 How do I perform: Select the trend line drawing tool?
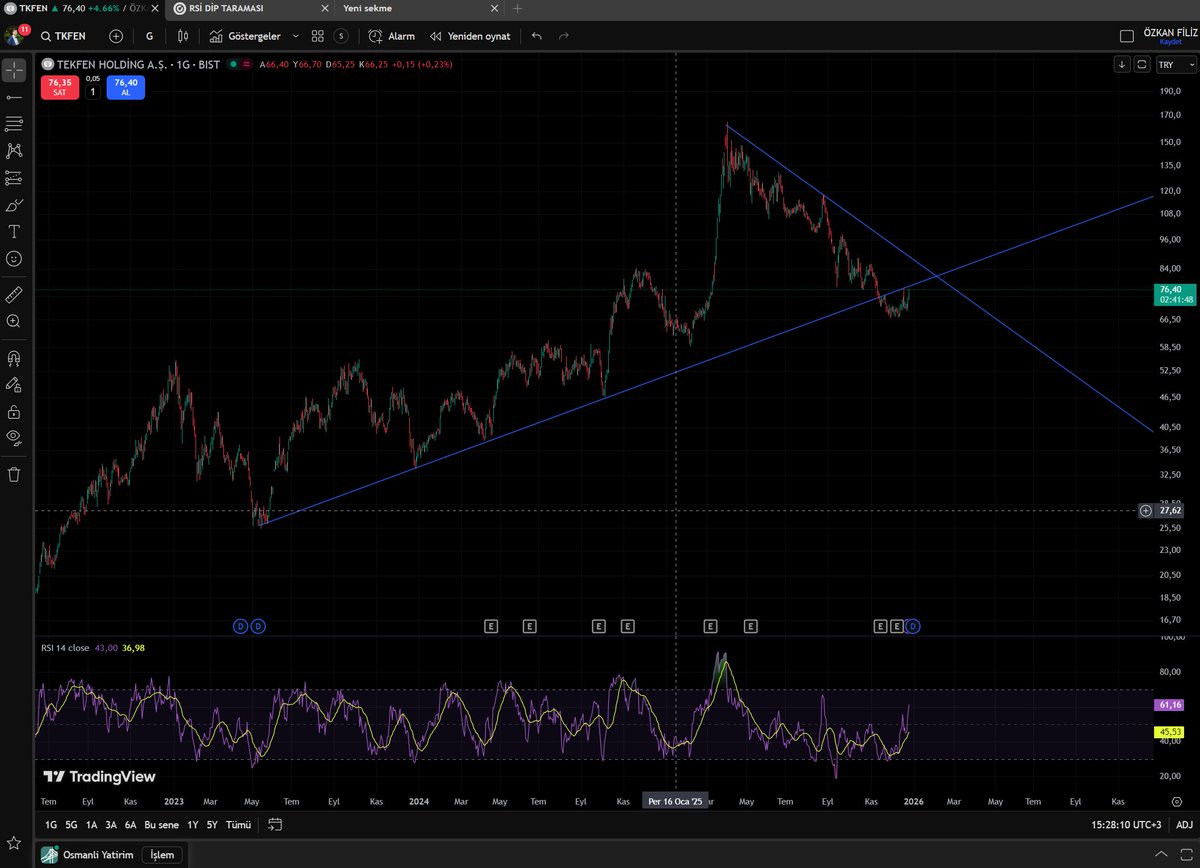click(x=14, y=97)
